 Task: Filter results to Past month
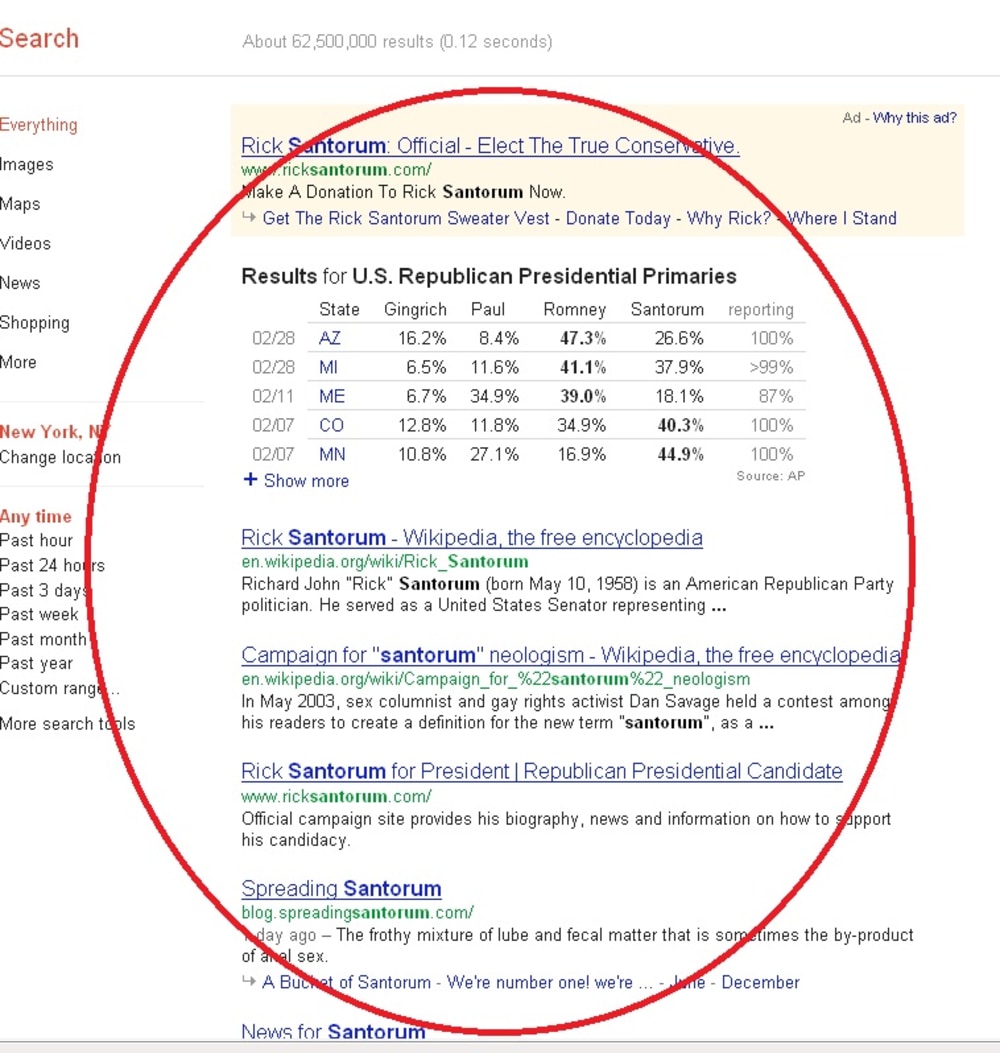tap(44, 639)
